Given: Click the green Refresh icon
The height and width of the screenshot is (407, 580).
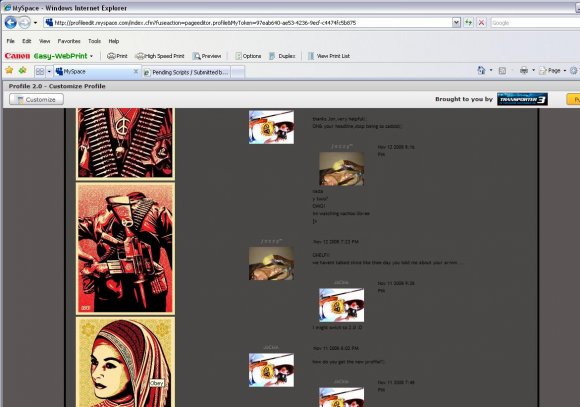Looking at the screenshot, I should pyautogui.click(x=469, y=23).
